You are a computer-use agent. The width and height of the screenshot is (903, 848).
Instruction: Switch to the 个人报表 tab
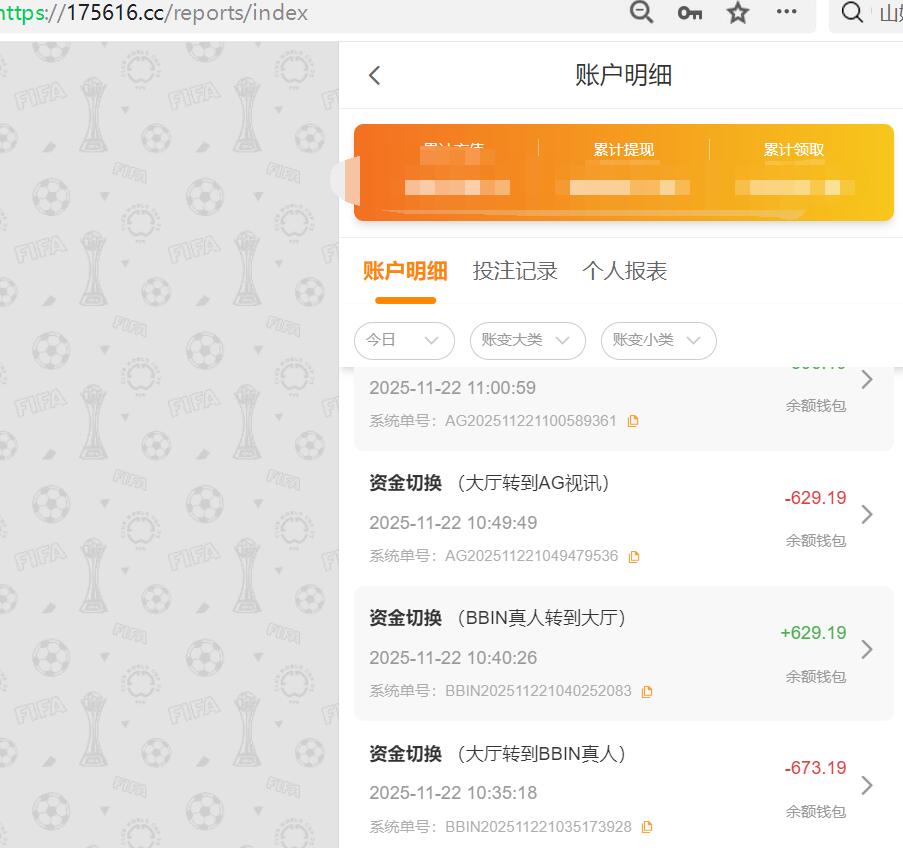point(624,270)
